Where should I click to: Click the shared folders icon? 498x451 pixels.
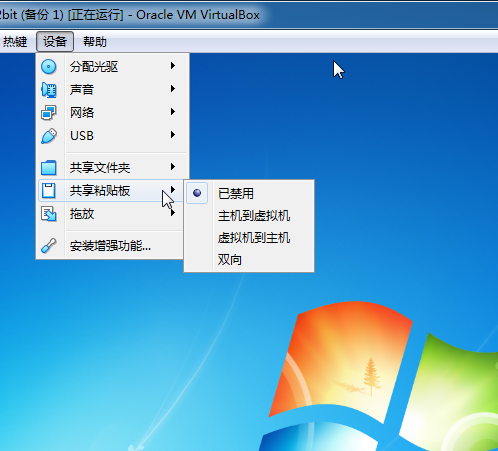click(49, 168)
